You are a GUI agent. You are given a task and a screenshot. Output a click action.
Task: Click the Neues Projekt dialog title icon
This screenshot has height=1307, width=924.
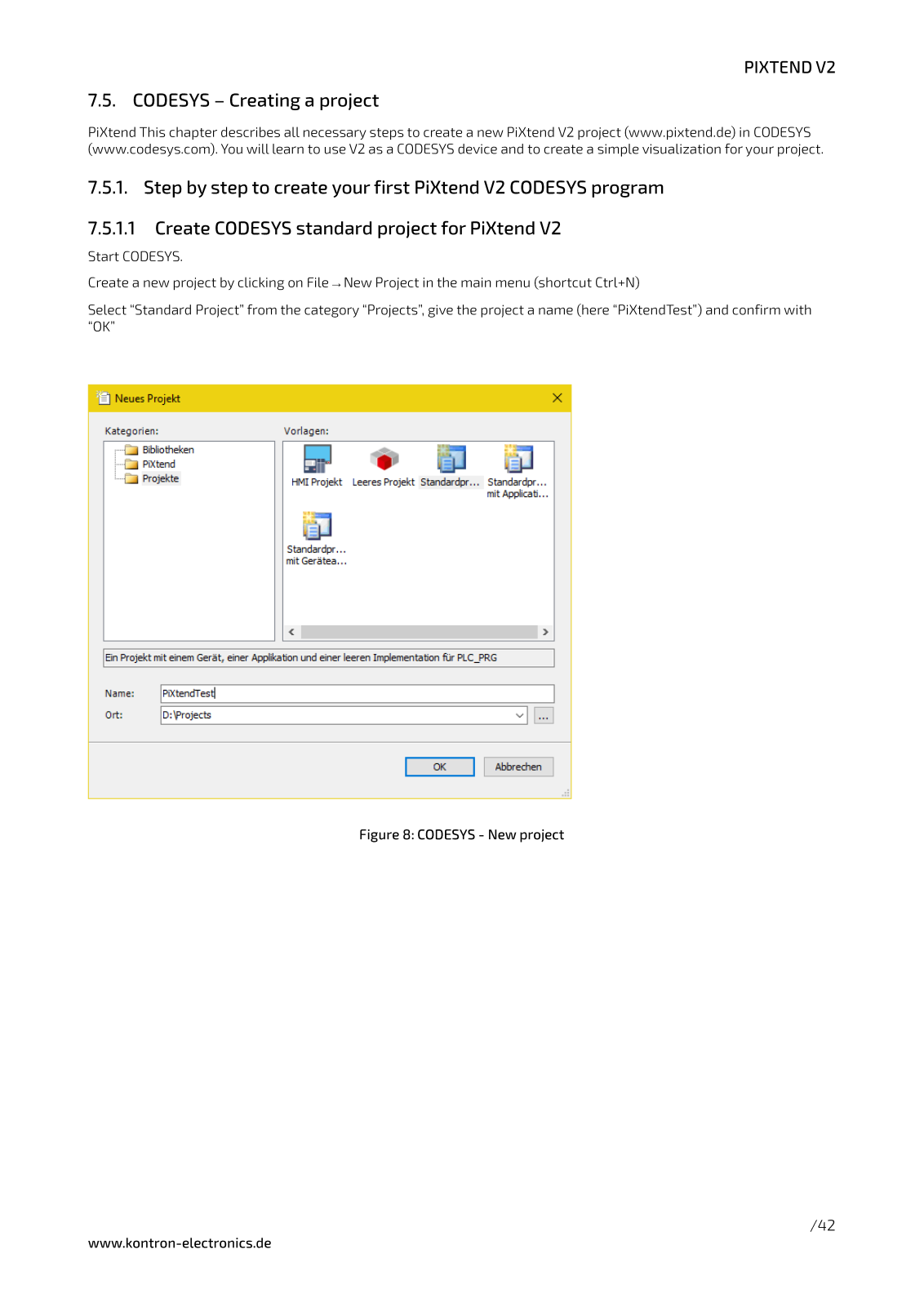click(x=103, y=398)
